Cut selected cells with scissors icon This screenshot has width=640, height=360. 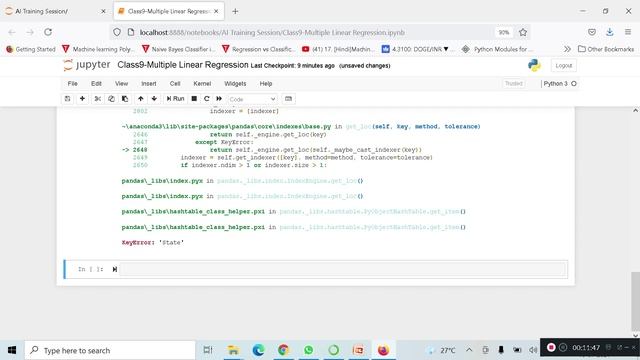(x=98, y=99)
